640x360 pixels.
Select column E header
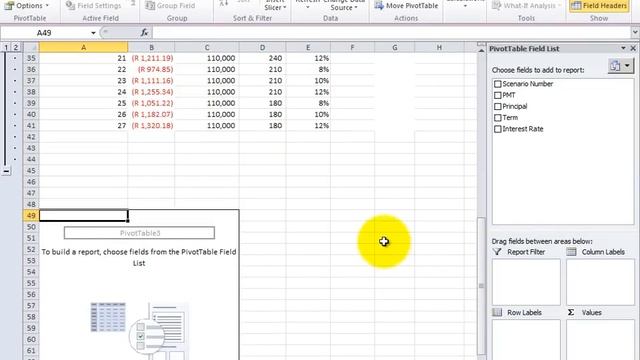pyautogui.click(x=308, y=47)
